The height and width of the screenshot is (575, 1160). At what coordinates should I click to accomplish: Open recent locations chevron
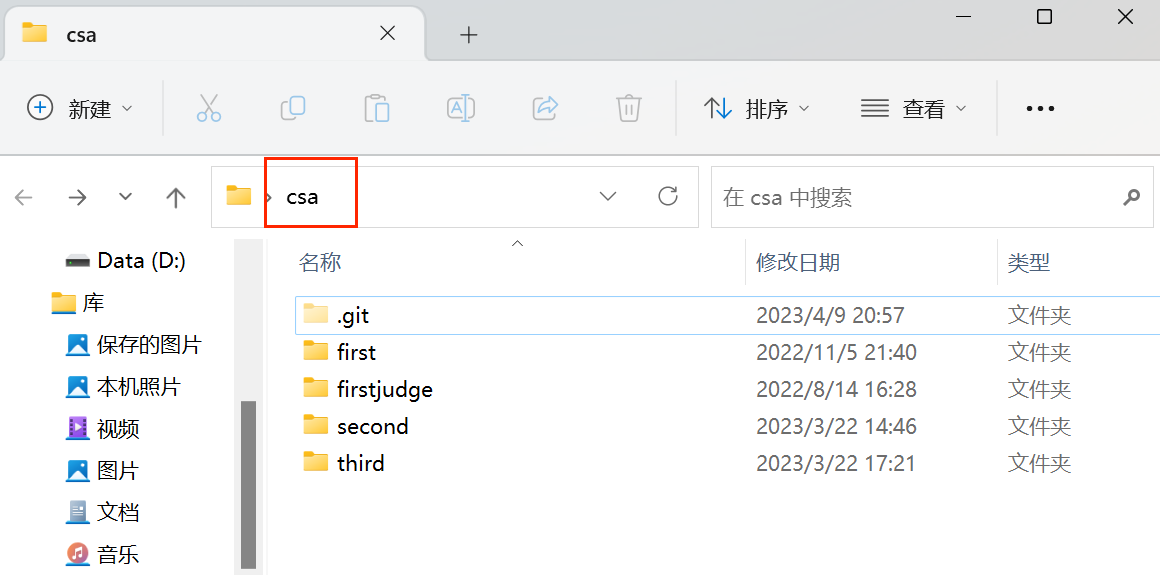(x=125, y=197)
